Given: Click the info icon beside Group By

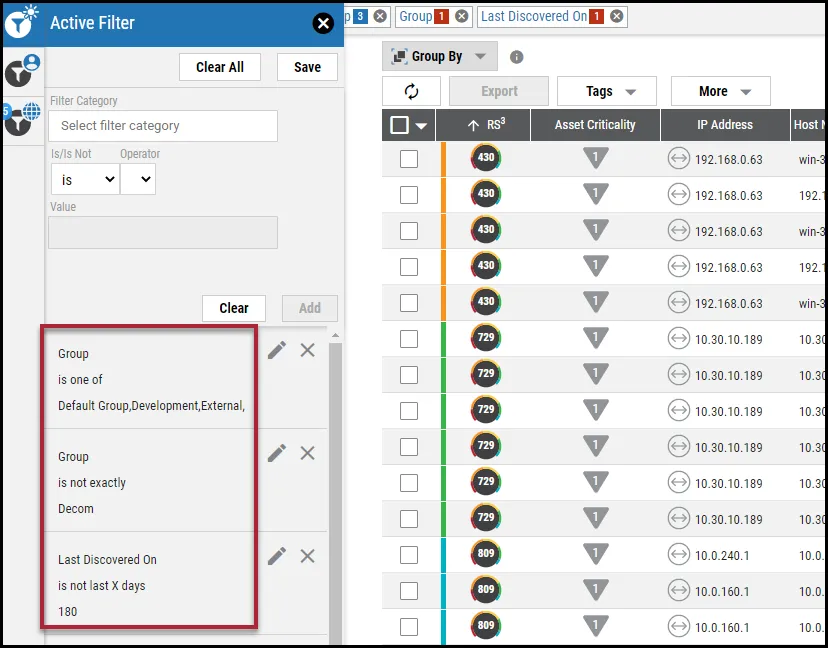Looking at the screenshot, I should 516,57.
